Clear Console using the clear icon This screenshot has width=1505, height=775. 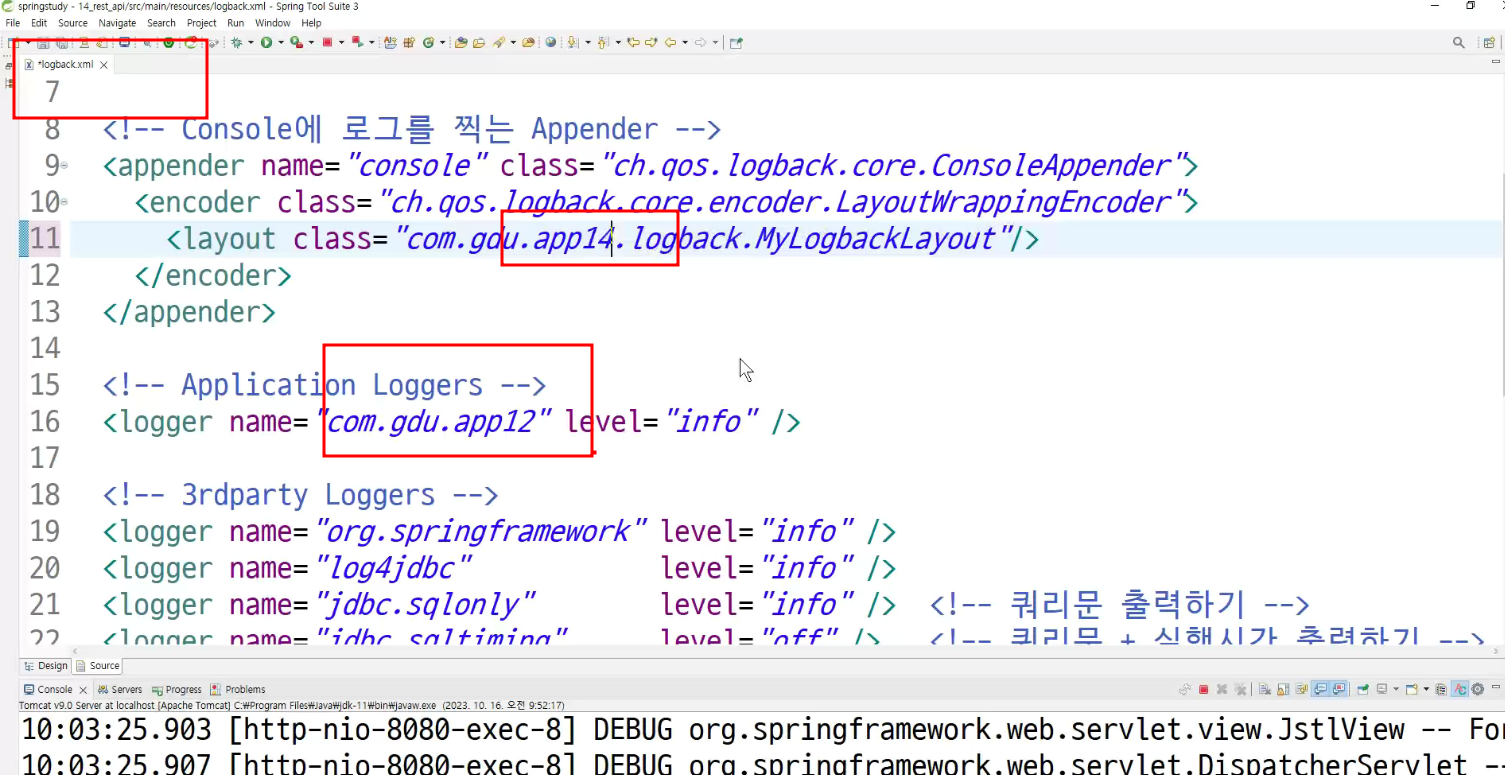[x=1265, y=689]
